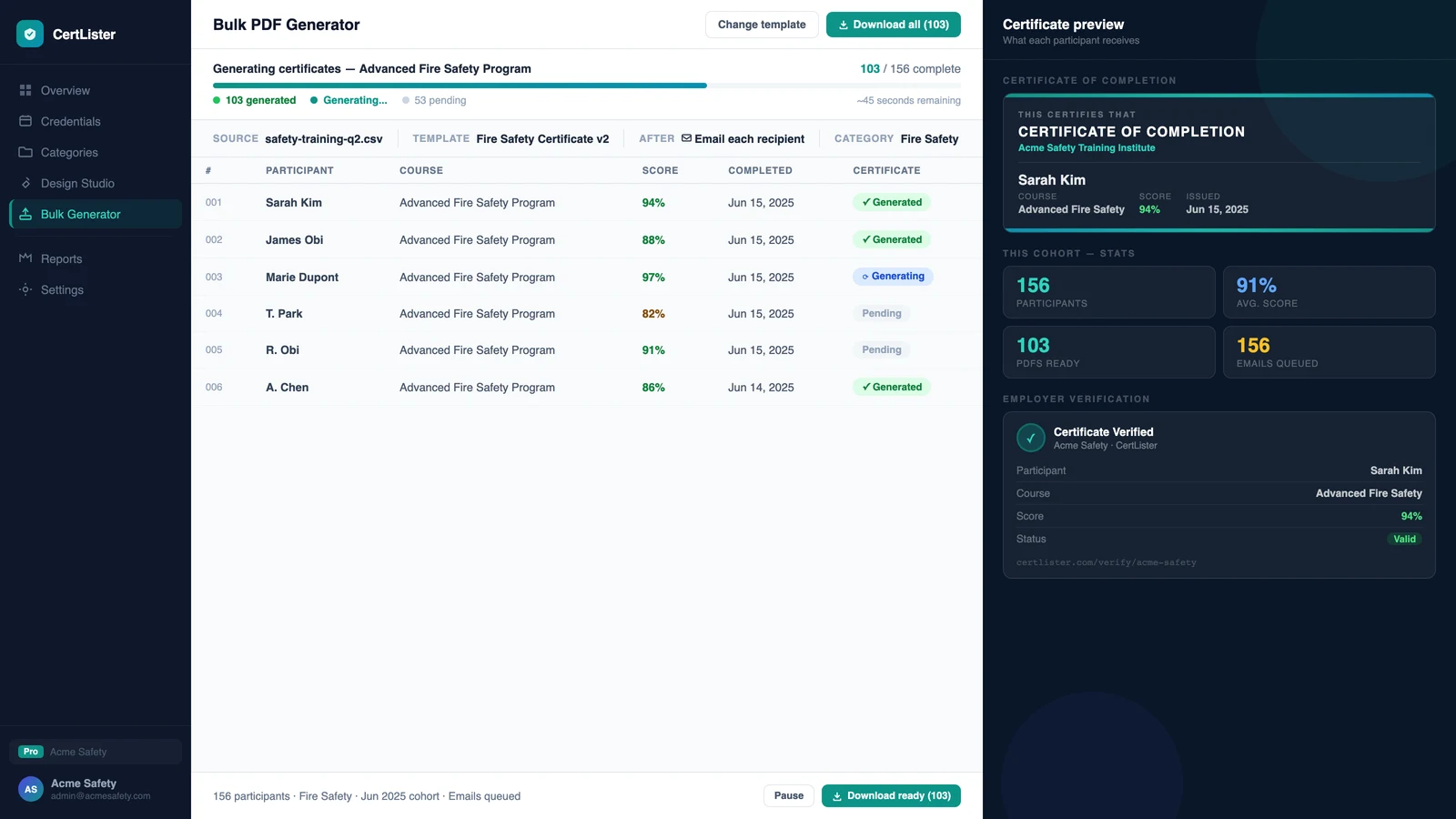Select the Sarah Kim participant row

tap(587, 203)
